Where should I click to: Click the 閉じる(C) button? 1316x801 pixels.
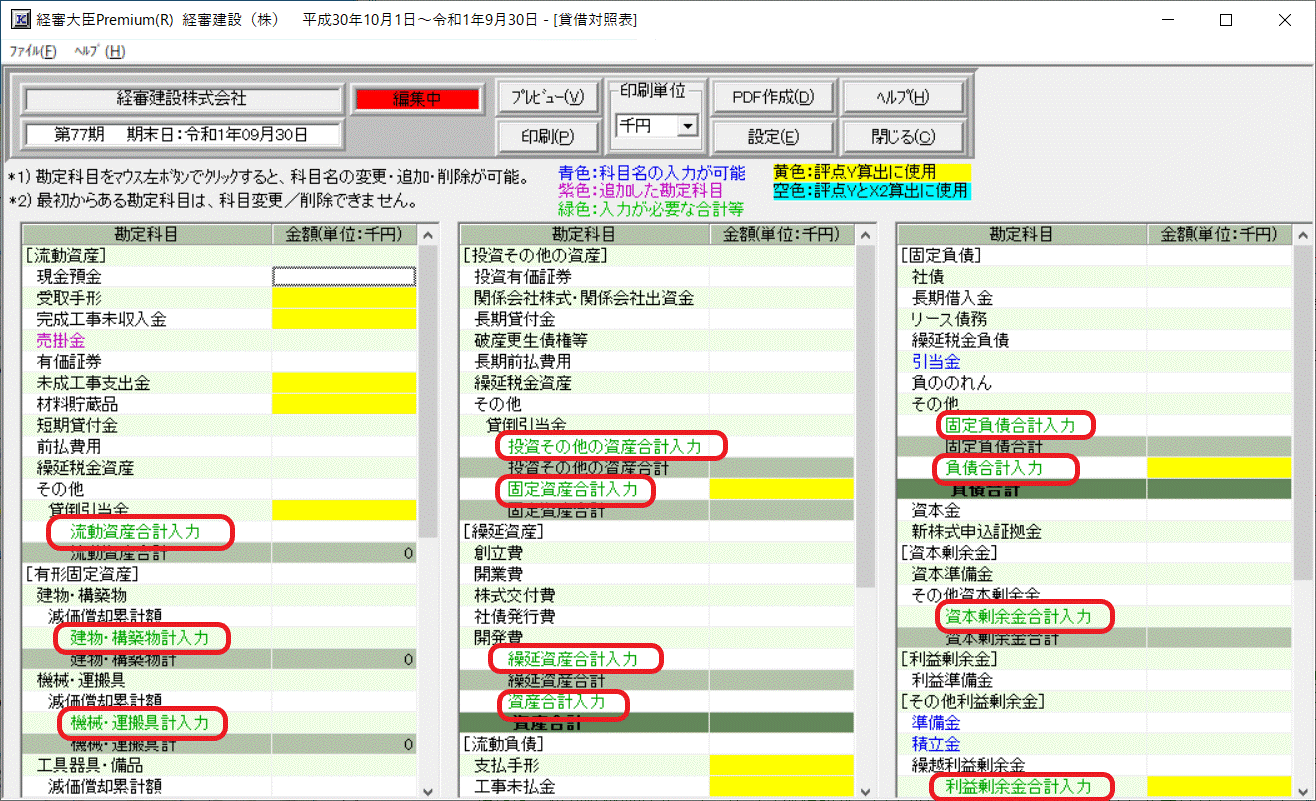click(x=903, y=136)
